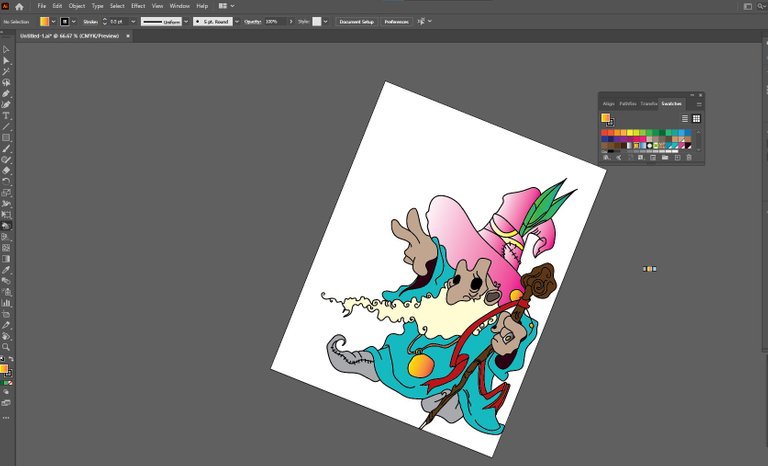Image resolution: width=768 pixels, height=466 pixels.
Task: Select the Rectangle tool
Action: pos(6,138)
